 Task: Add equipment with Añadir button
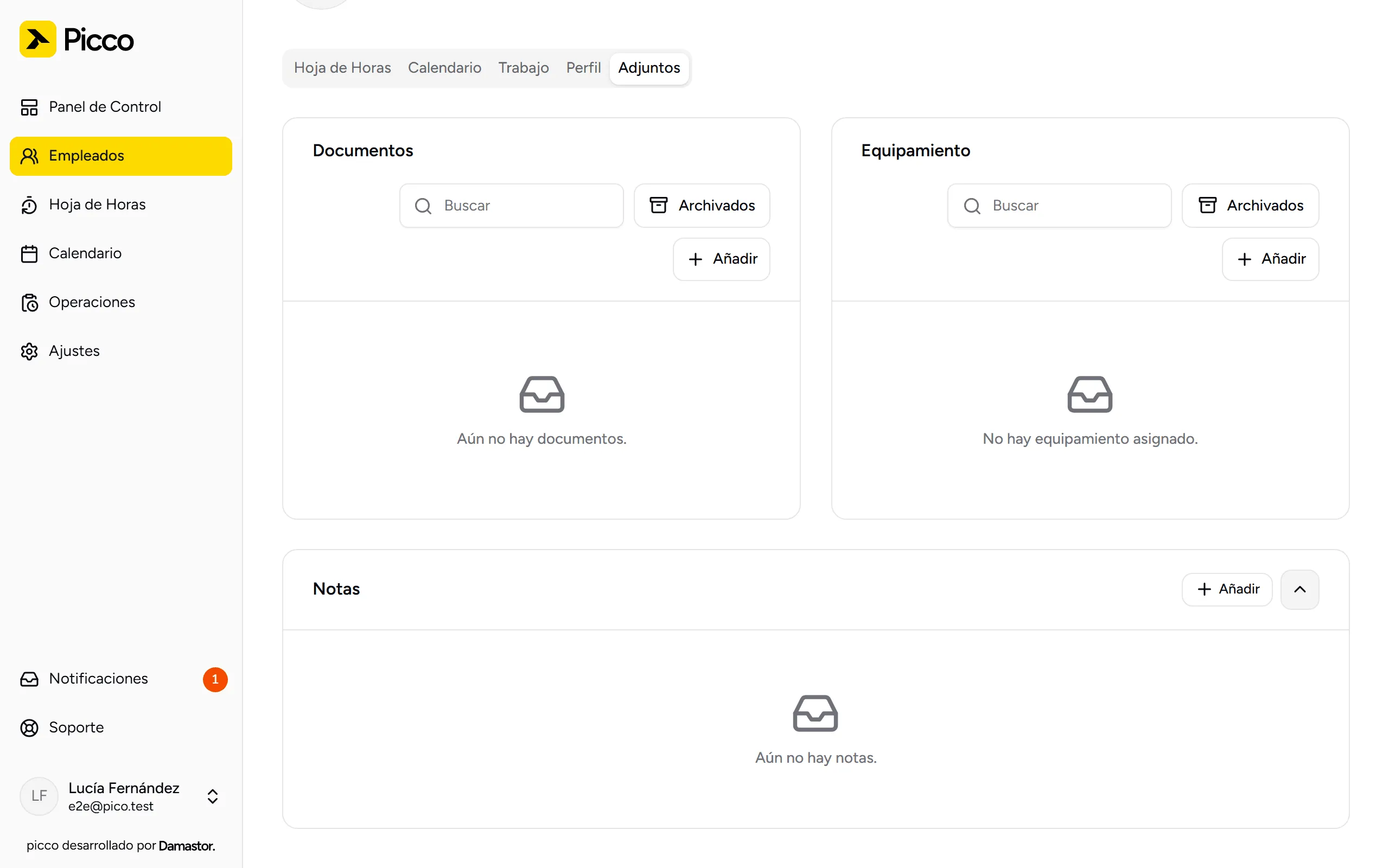[x=1270, y=259]
